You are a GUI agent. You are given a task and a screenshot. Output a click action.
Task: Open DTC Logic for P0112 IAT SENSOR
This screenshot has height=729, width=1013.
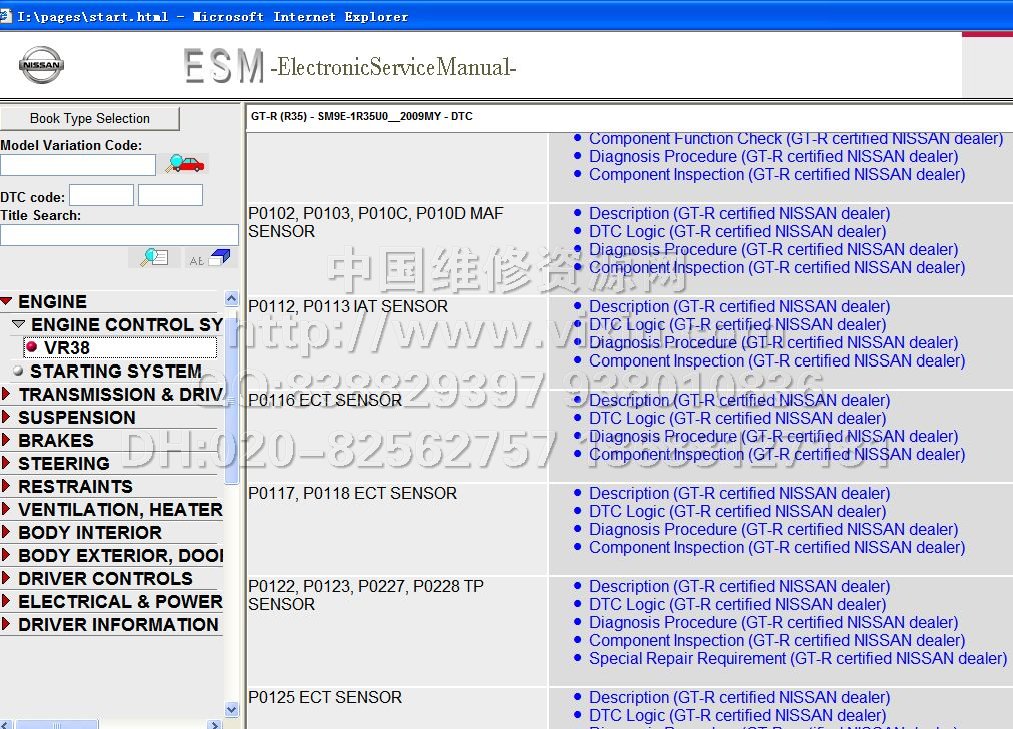[x=737, y=324]
